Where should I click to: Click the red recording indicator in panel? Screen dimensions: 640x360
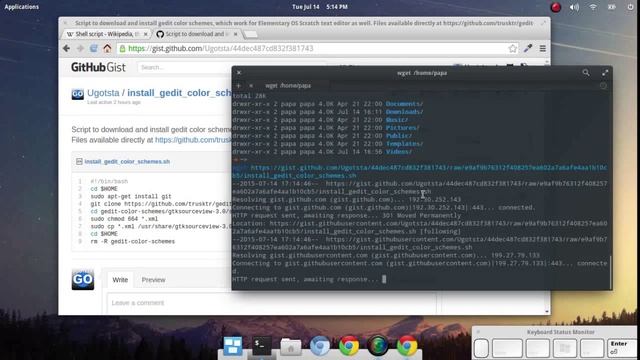coord(556,7)
